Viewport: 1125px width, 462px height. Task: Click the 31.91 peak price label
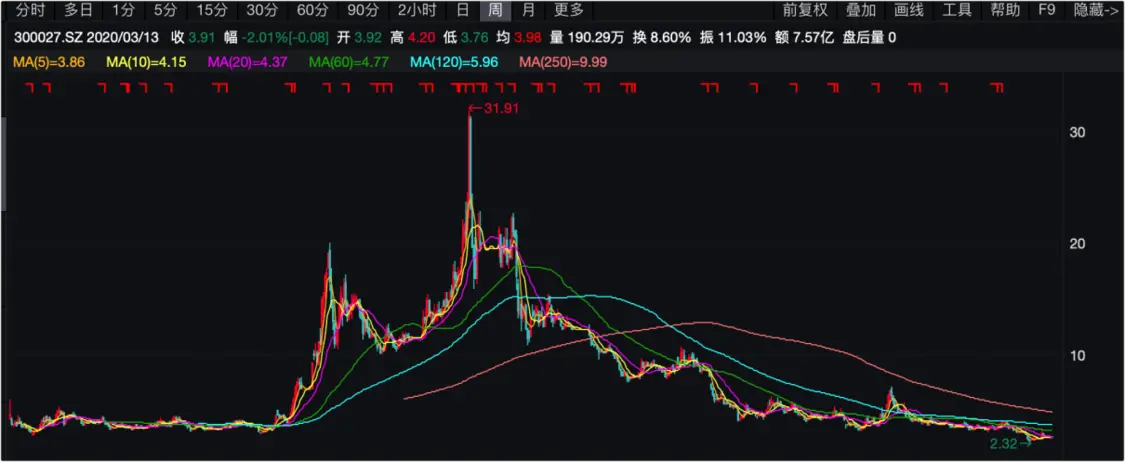tap(502, 109)
